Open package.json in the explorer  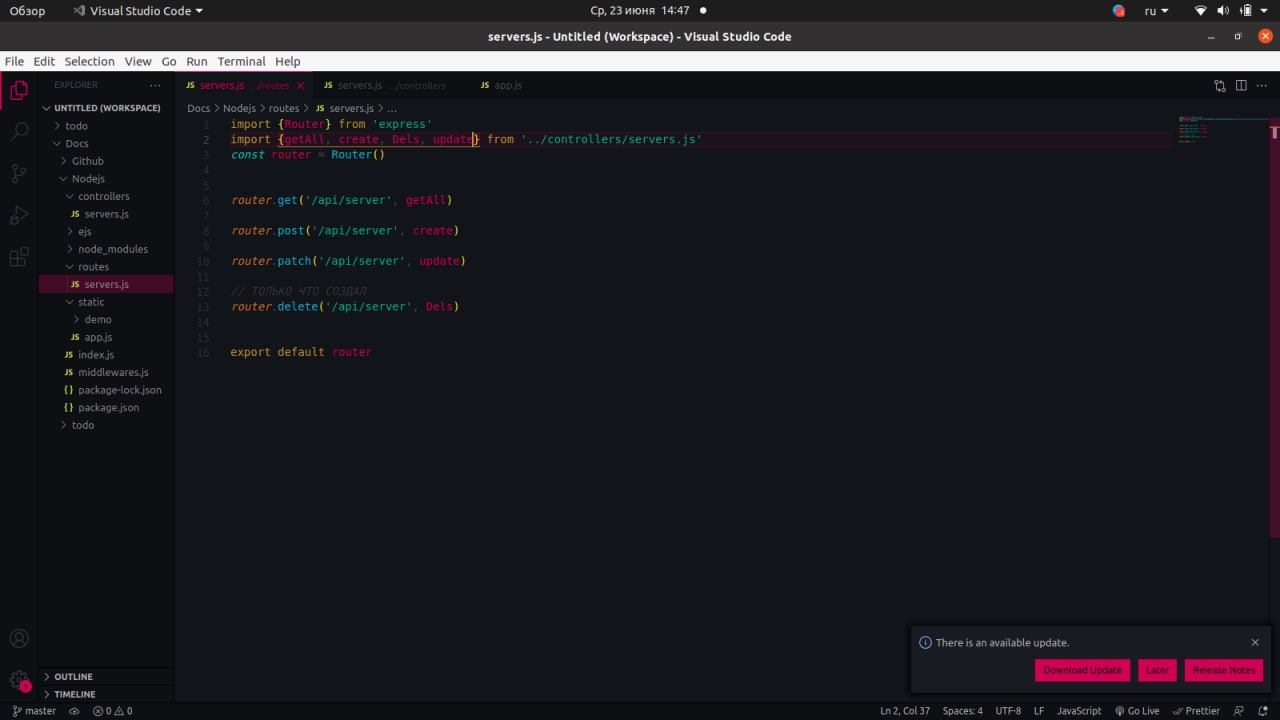pyautogui.click(x=108, y=408)
